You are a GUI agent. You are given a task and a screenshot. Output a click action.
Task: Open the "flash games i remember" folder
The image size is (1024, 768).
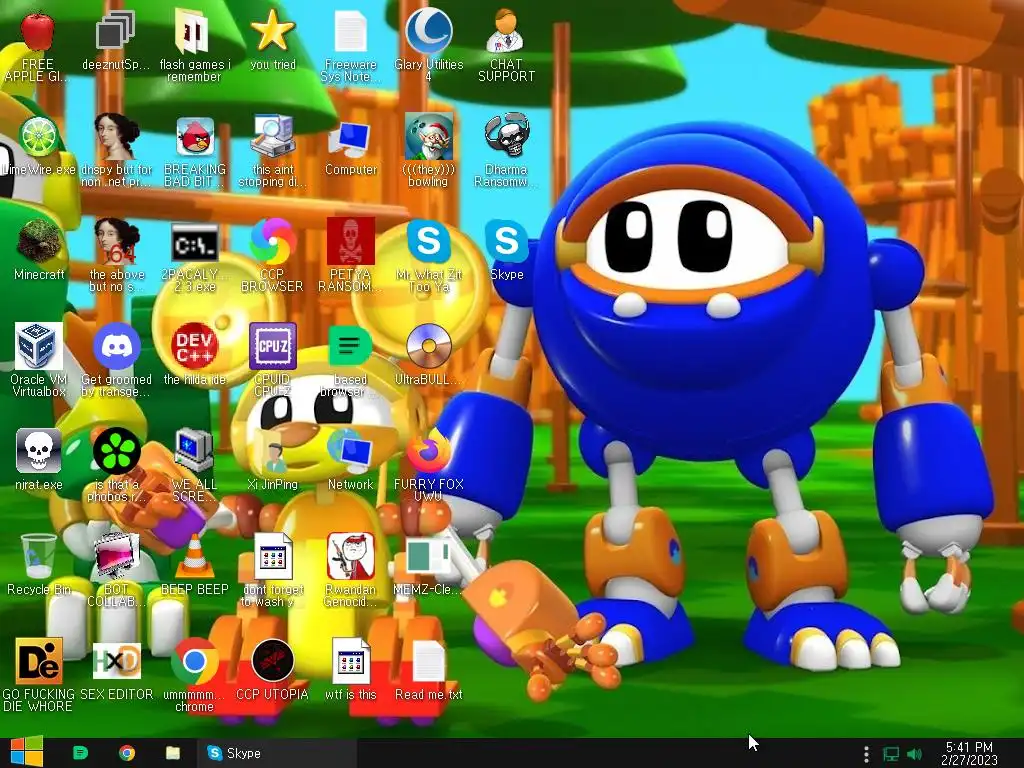(194, 31)
